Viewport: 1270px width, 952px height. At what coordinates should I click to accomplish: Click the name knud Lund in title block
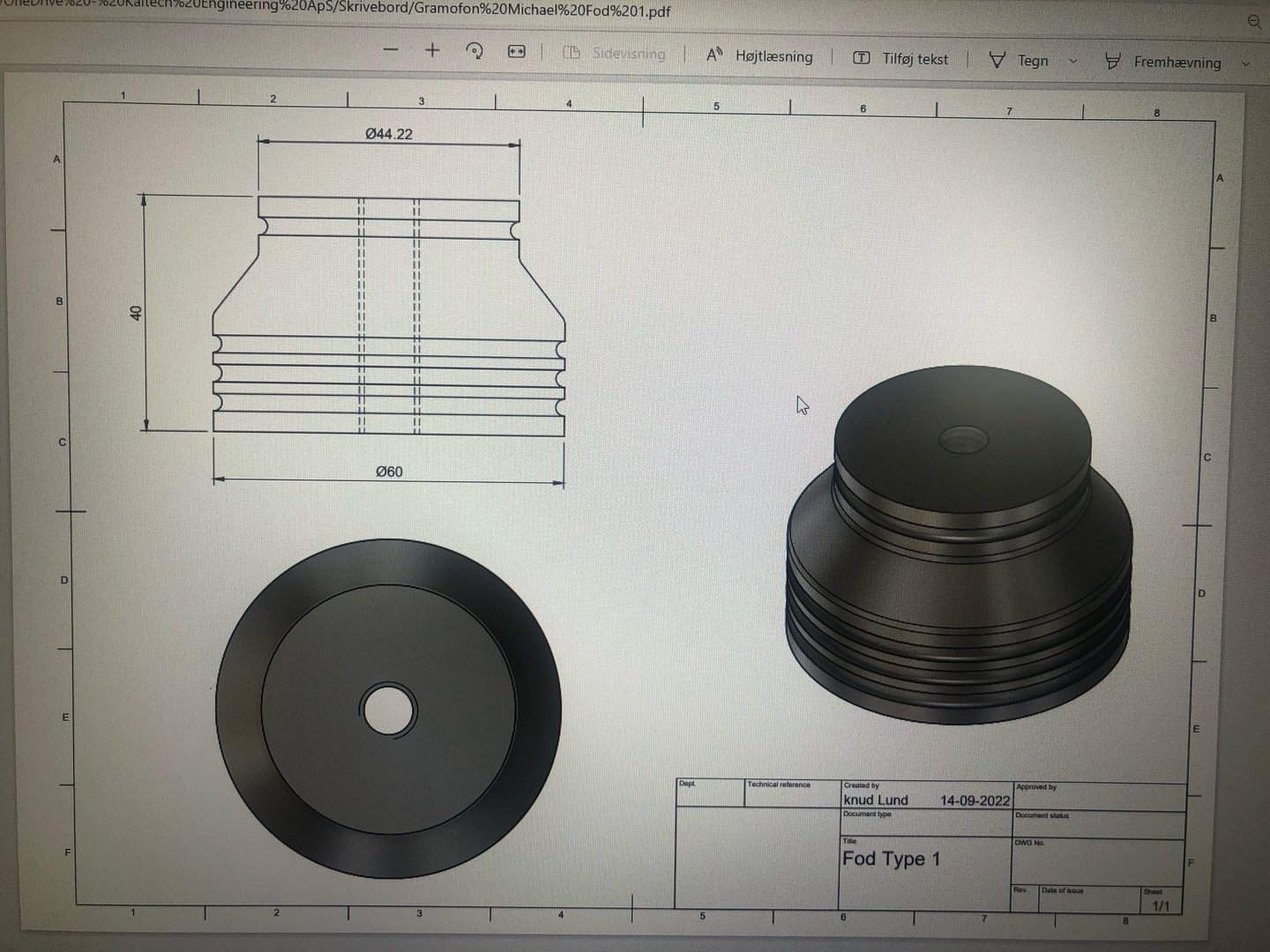point(876,800)
